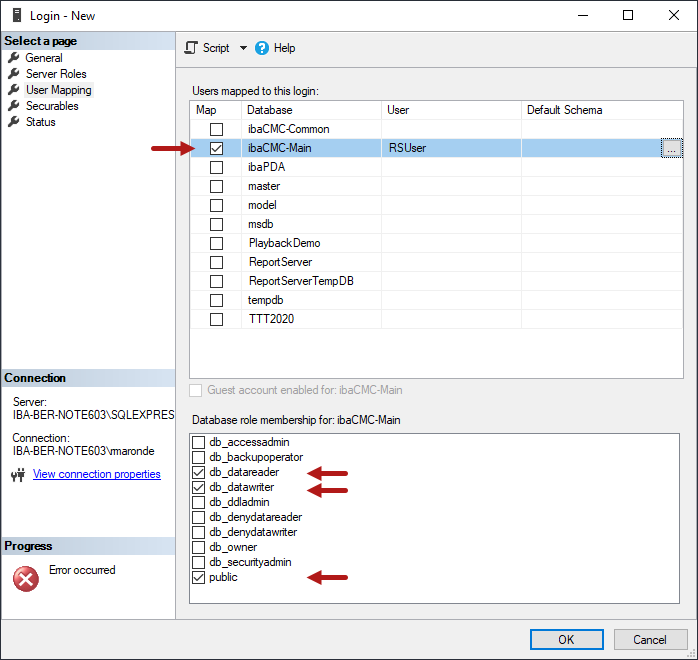
Task: Close the Login - New window
Action: (674, 15)
